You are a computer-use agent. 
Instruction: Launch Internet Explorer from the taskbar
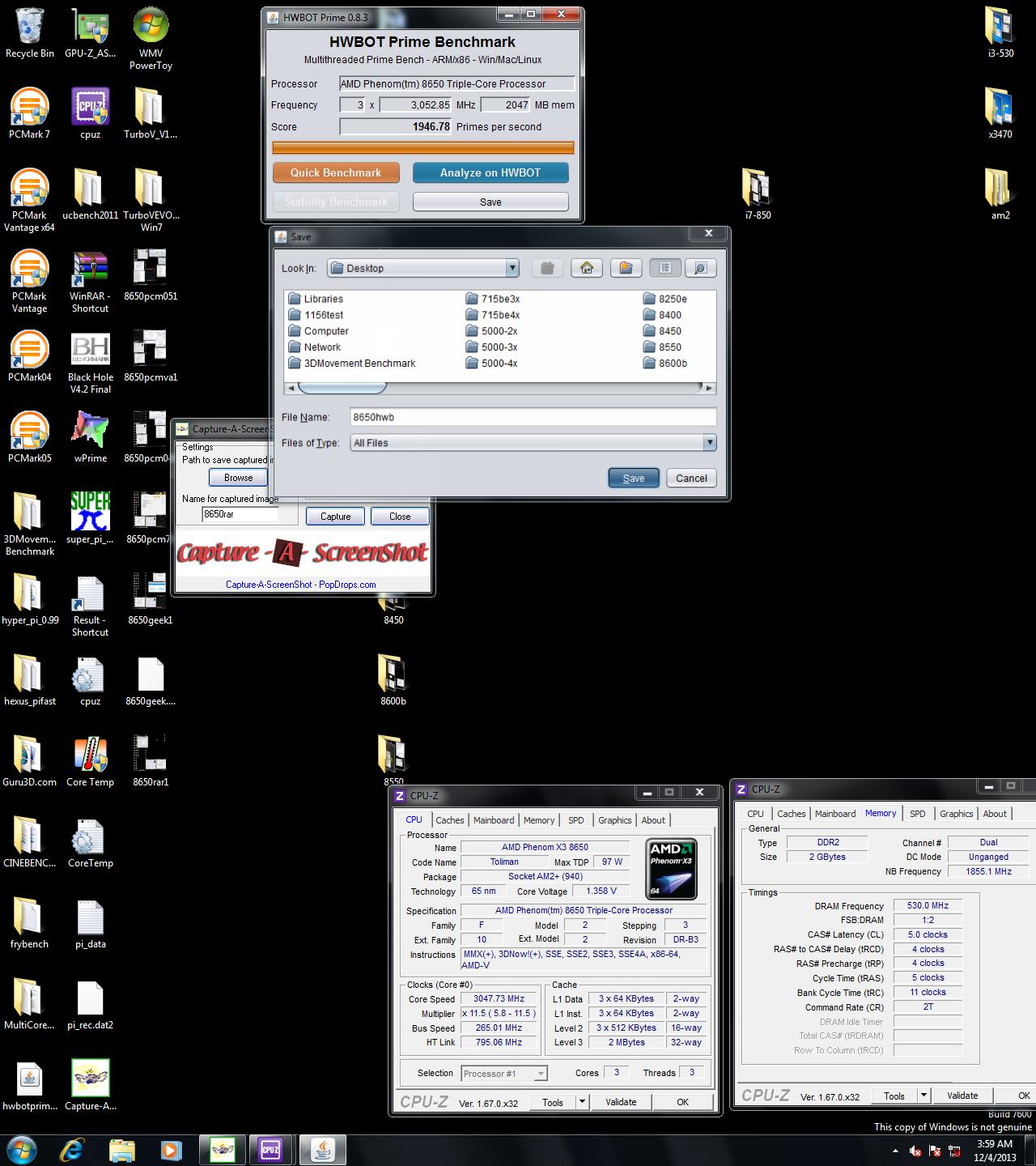click(x=73, y=1150)
